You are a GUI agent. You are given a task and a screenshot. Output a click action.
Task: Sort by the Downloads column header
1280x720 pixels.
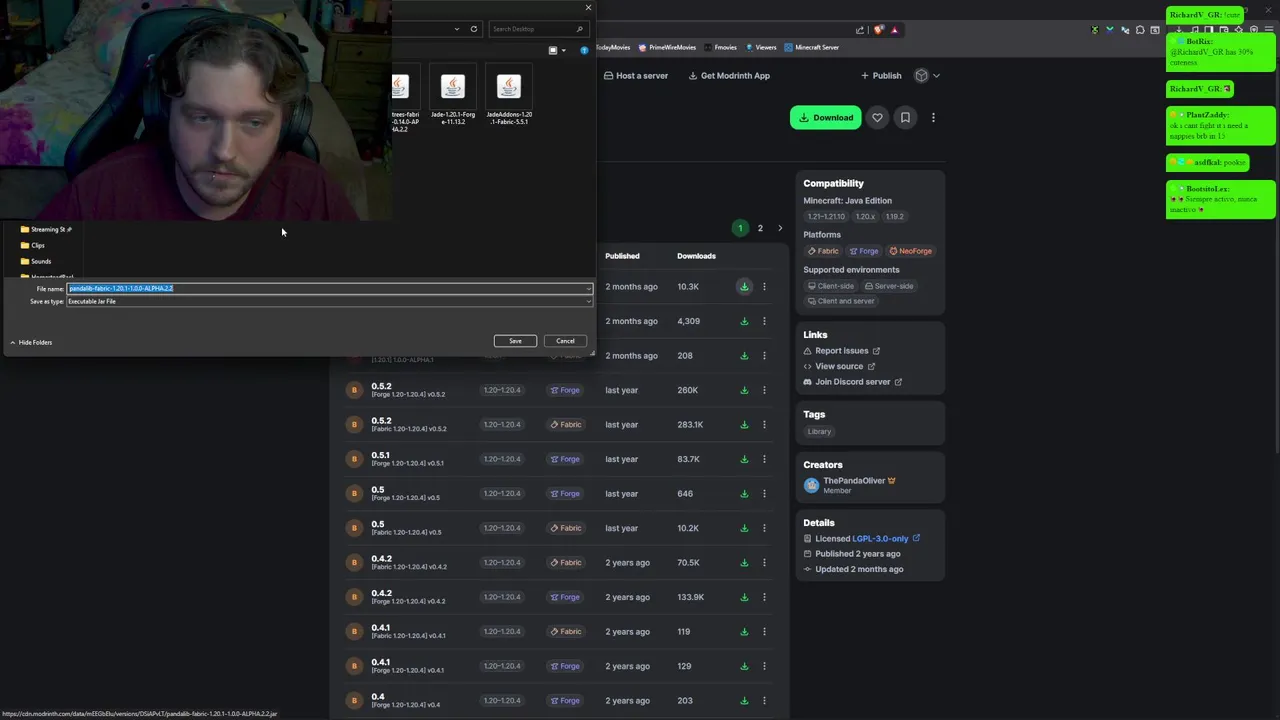(x=696, y=256)
